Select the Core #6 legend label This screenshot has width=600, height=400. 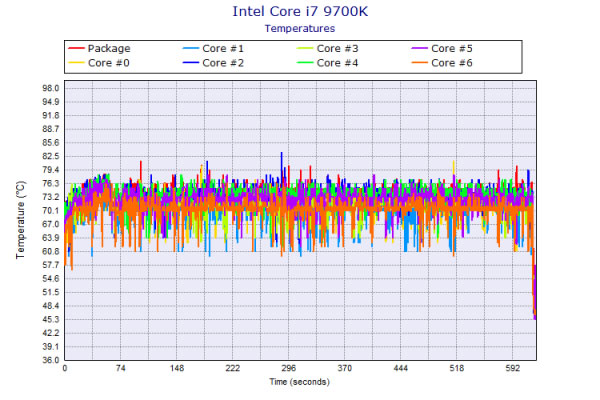tap(452, 63)
